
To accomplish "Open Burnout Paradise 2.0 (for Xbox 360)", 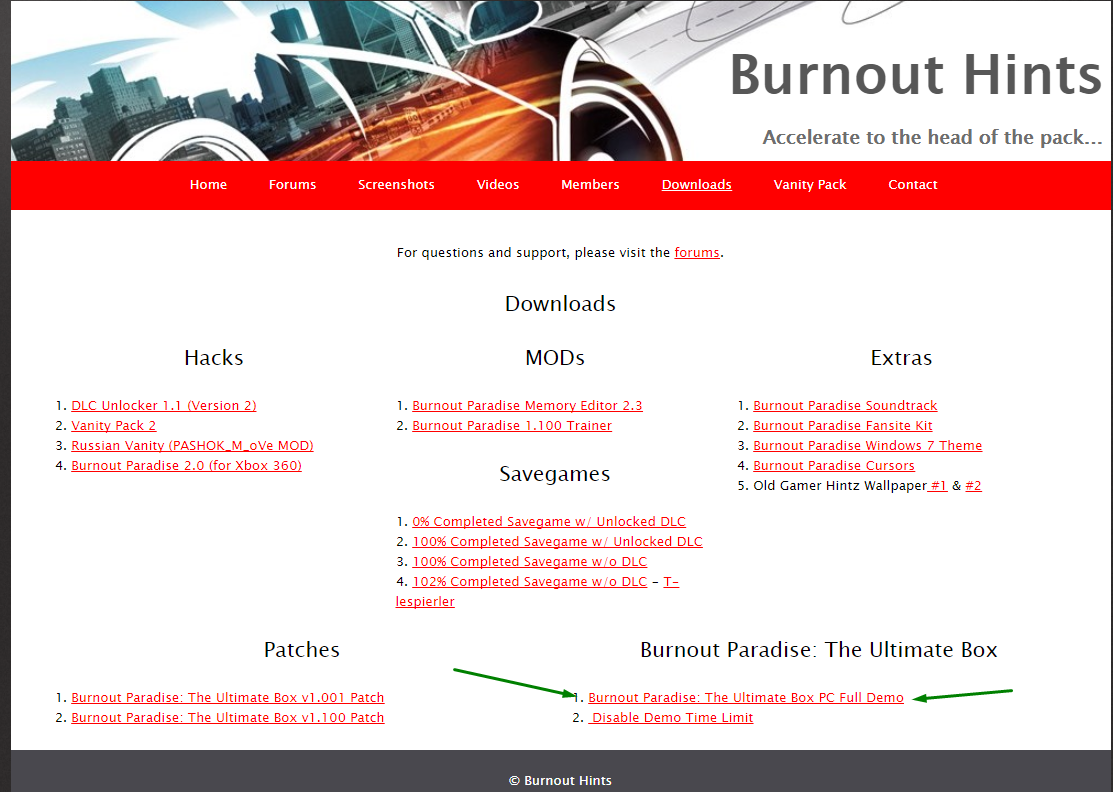I will click(x=187, y=466).
